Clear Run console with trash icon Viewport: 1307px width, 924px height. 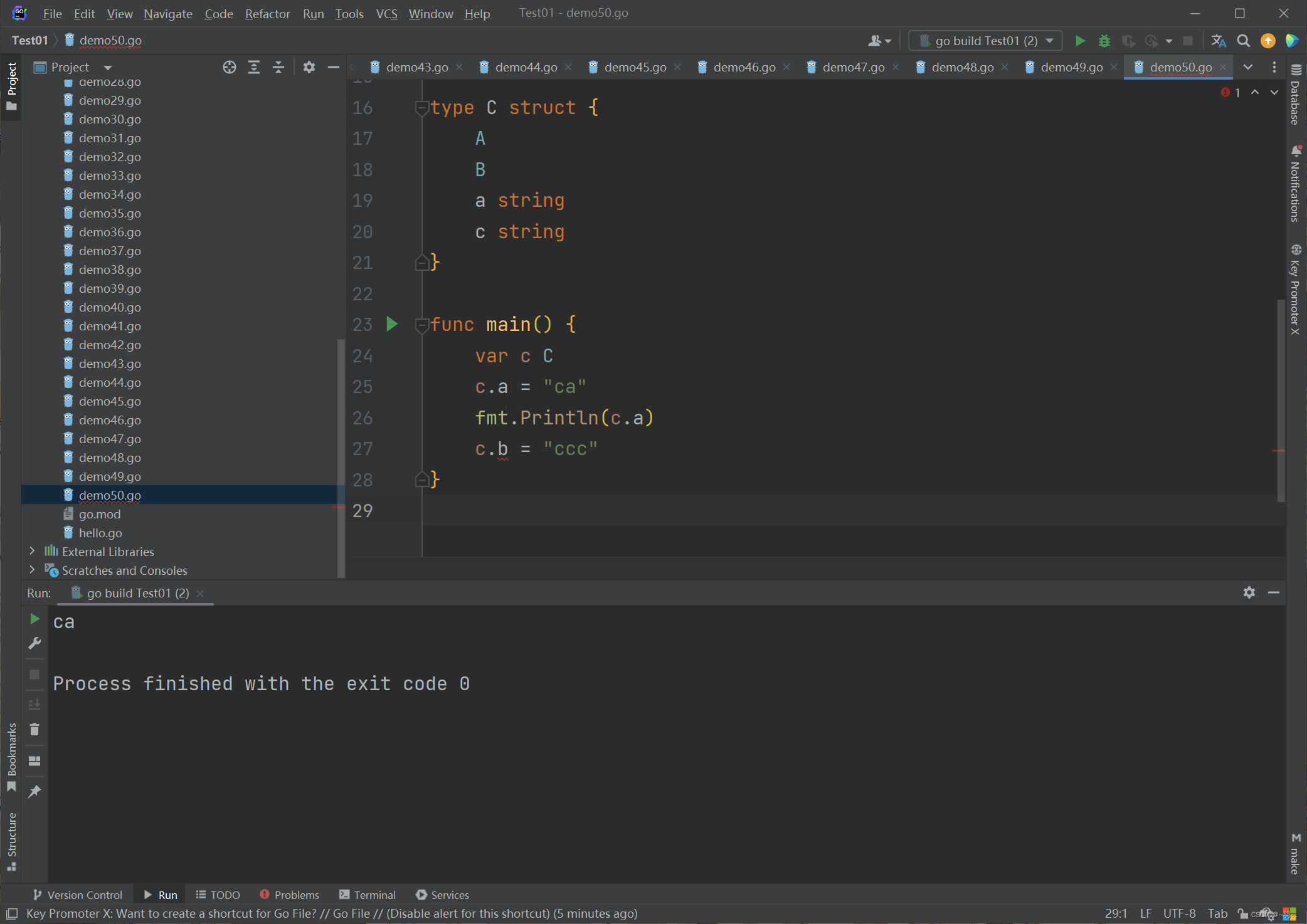click(34, 729)
